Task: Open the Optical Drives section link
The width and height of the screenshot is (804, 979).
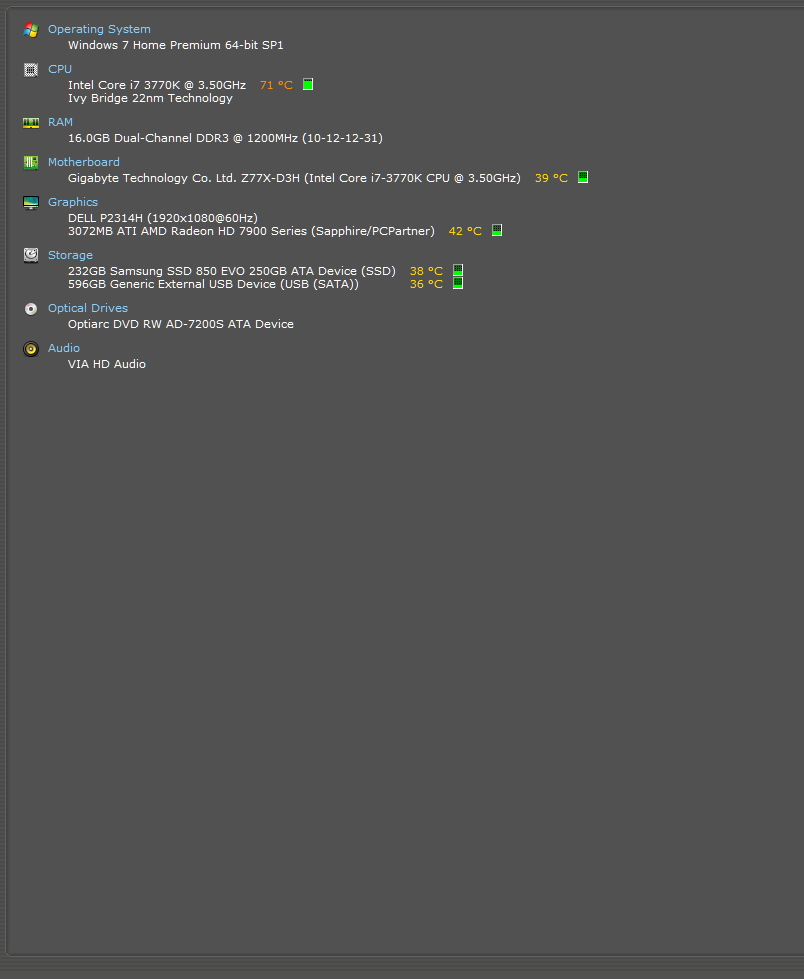Action: tap(88, 308)
